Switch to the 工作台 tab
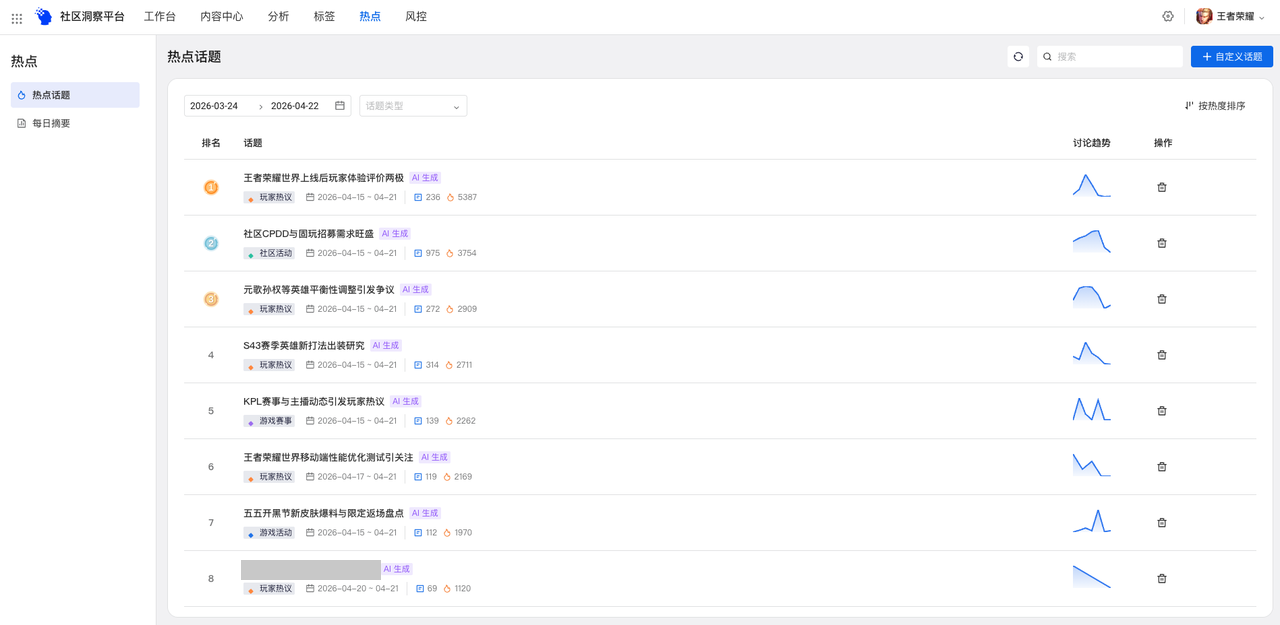Image resolution: width=1280 pixels, height=625 pixels. [x=160, y=16]
